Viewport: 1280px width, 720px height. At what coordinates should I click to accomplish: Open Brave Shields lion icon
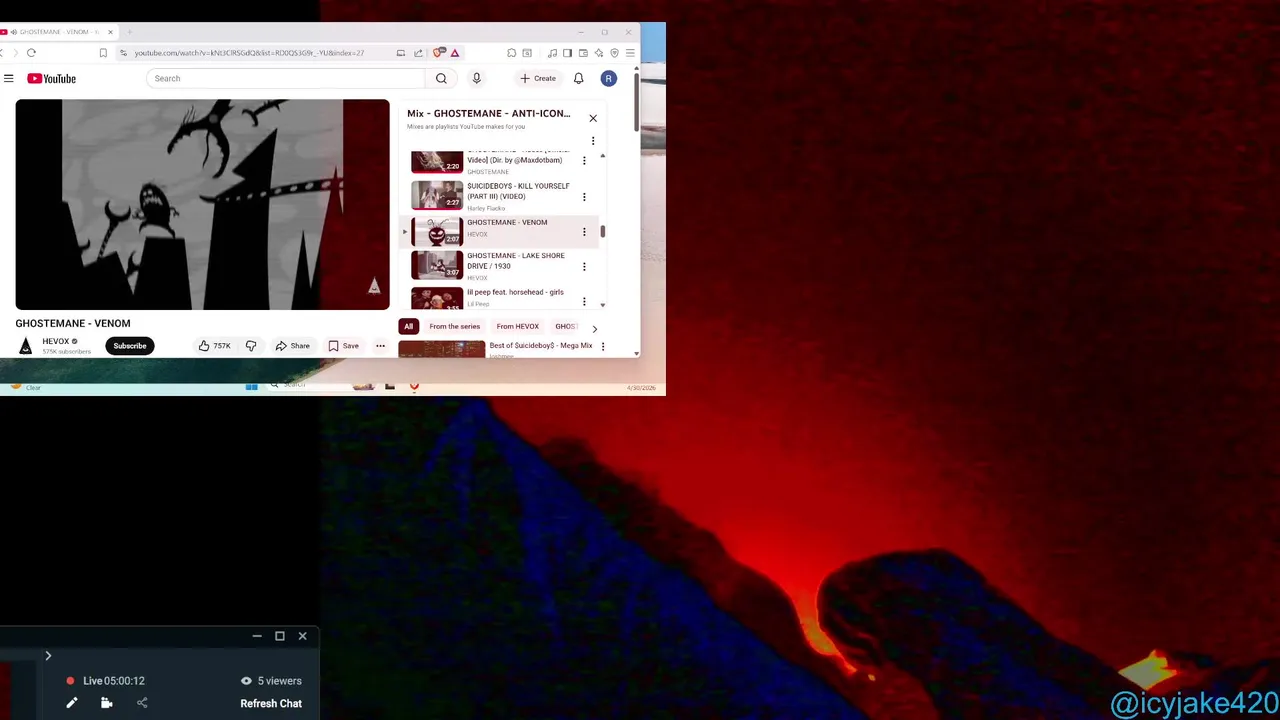pos(438,53)
